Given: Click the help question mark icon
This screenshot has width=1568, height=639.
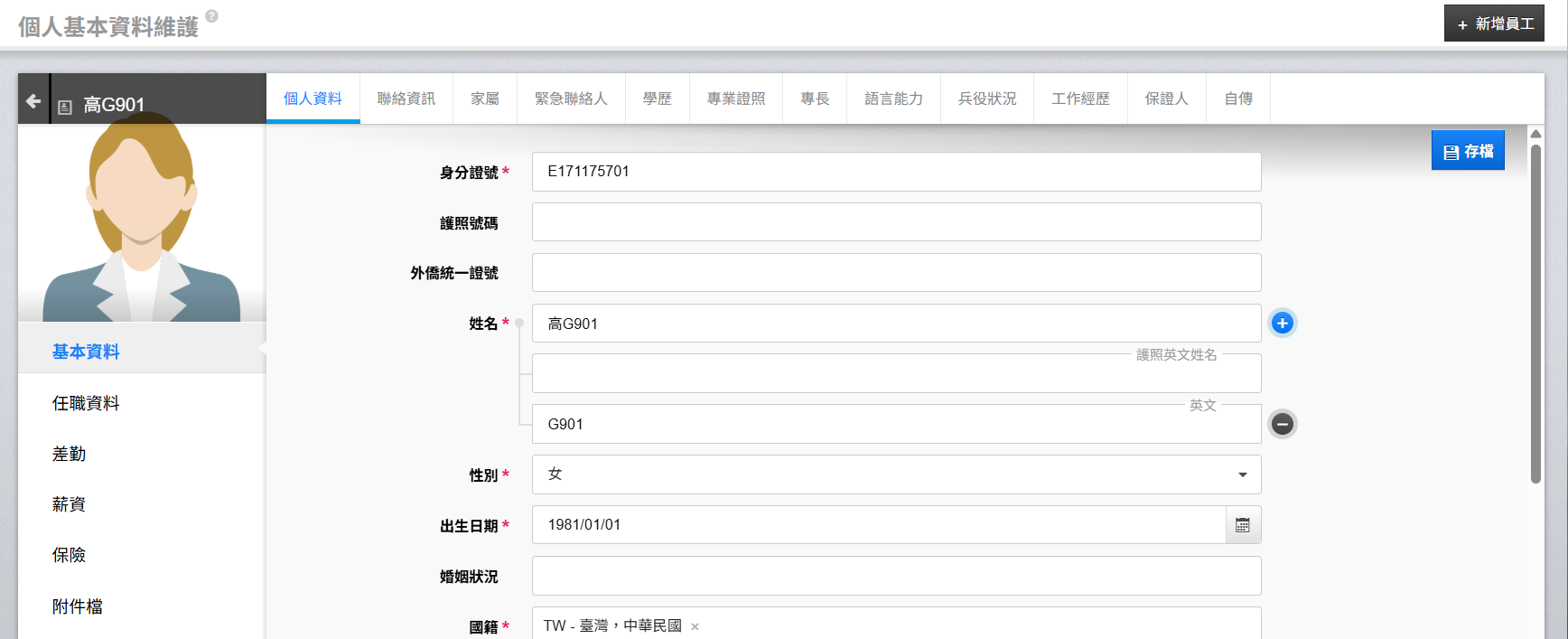Looking at the screenshot, I should click(x=211, y=16).
